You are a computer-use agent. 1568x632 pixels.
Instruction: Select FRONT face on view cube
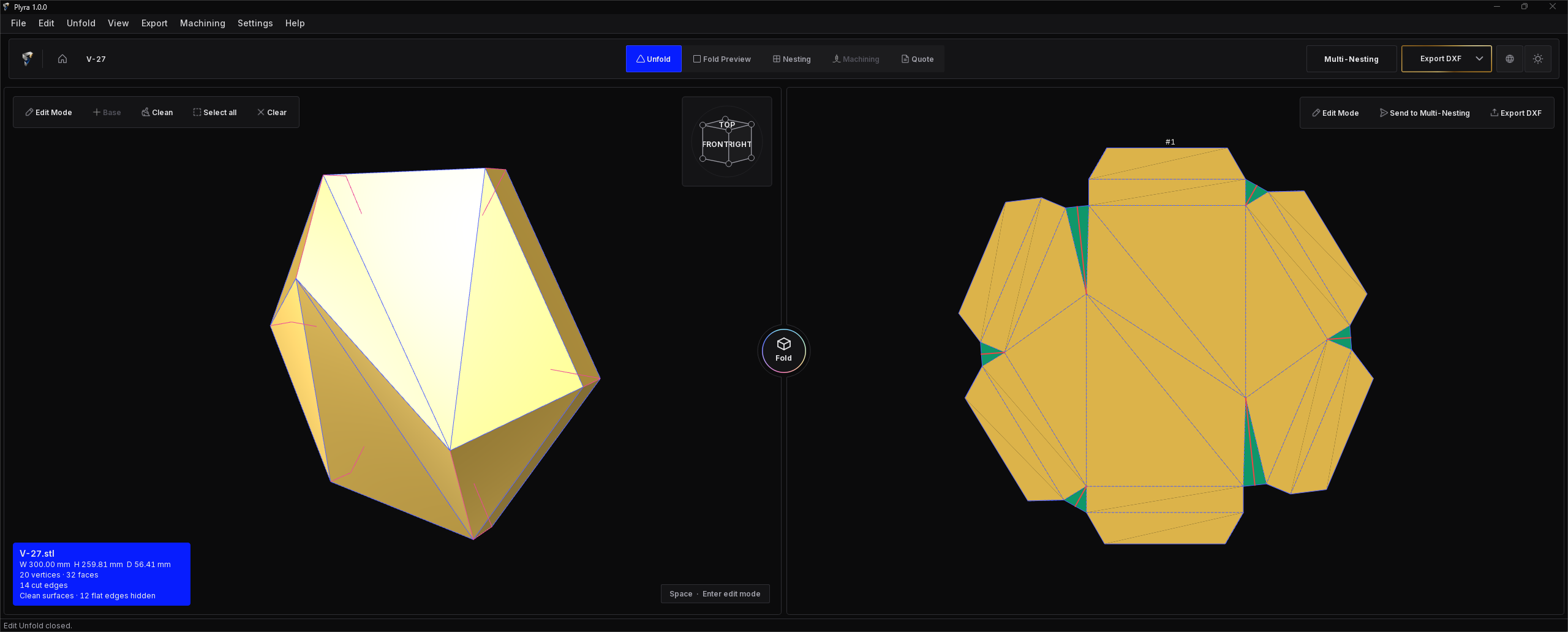pos(715,145)
